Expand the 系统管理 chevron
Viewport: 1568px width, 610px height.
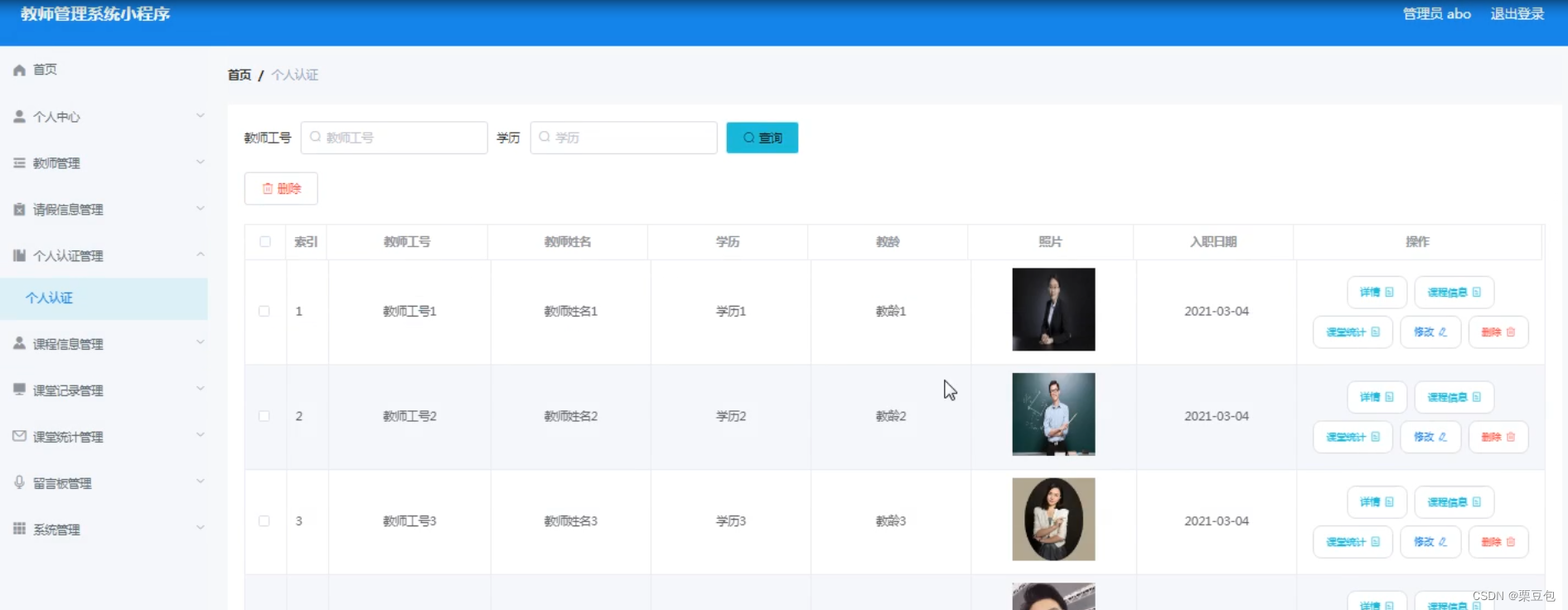click(x=200, y=527)
